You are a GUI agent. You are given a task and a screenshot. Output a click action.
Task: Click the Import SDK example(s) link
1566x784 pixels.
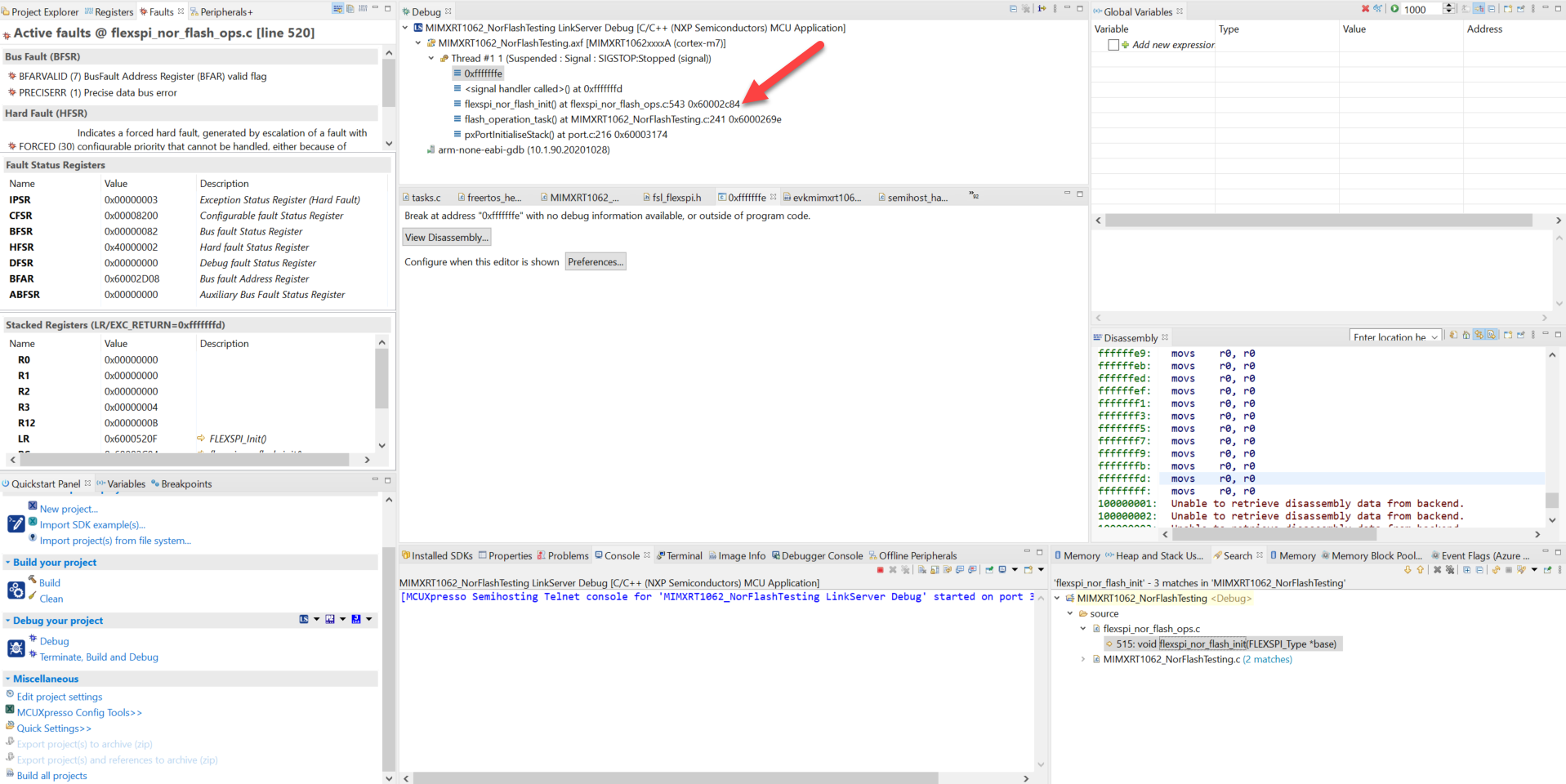pyautogui.click(x=92, y=524)
